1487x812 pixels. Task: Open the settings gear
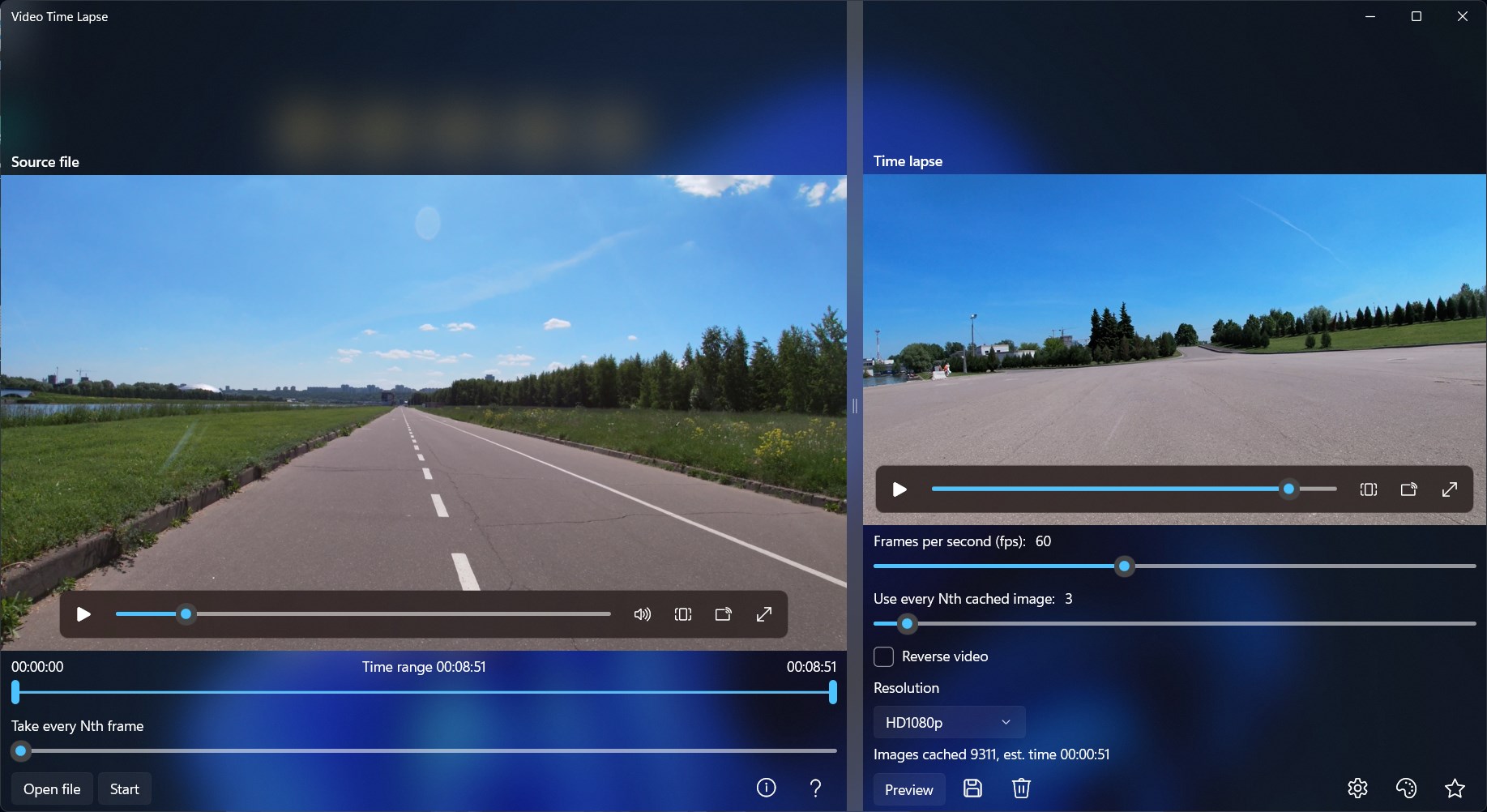(x=1357, y=788)
